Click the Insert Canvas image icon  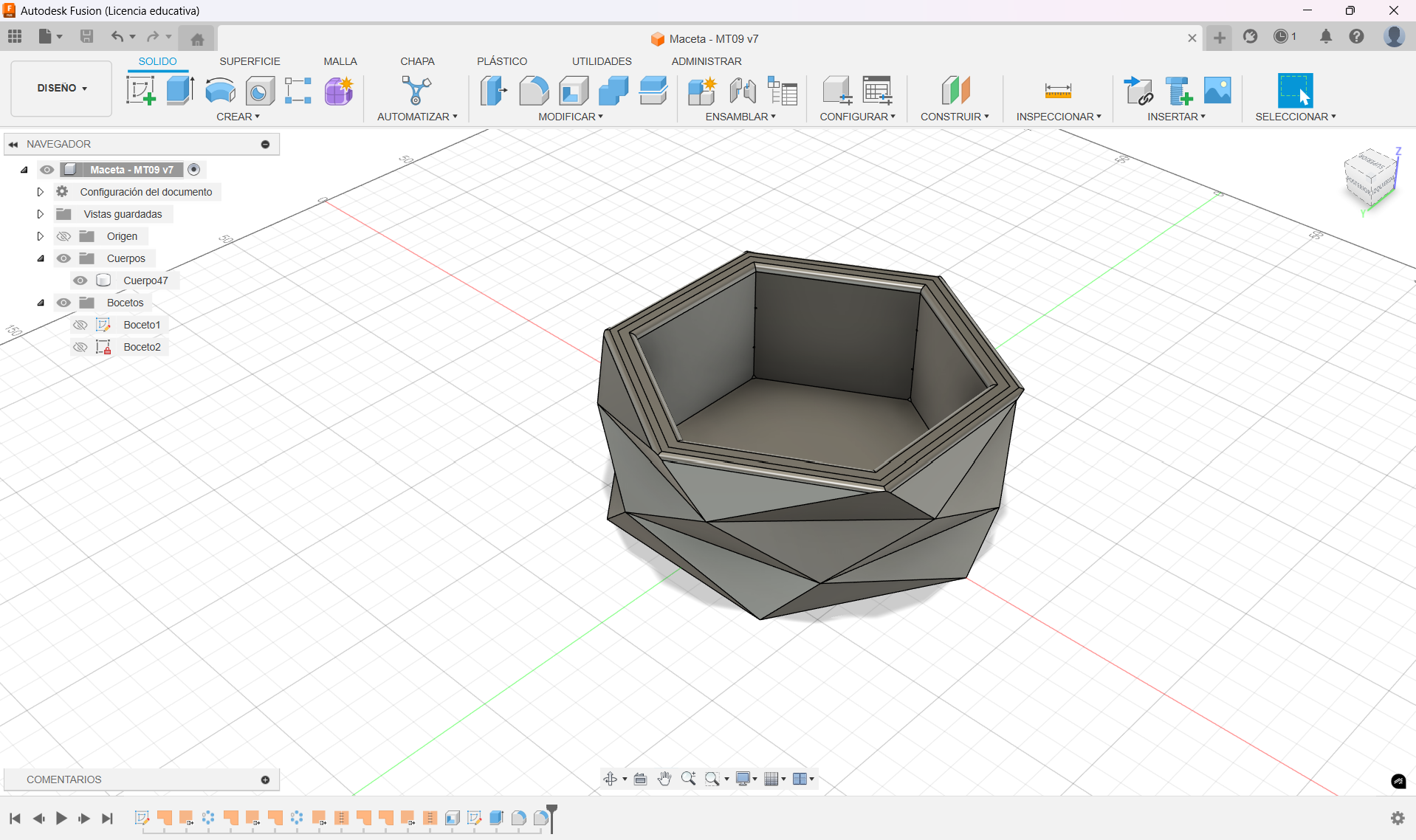point(1217,91)
